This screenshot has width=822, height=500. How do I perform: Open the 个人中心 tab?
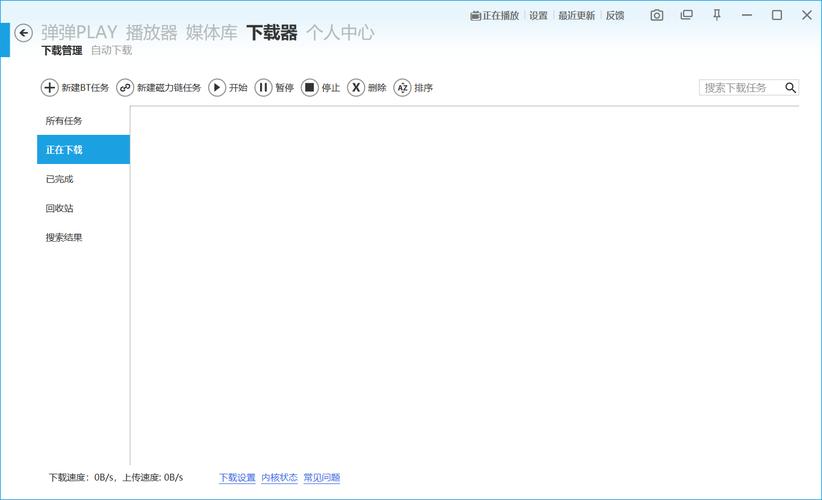(340, 32)
